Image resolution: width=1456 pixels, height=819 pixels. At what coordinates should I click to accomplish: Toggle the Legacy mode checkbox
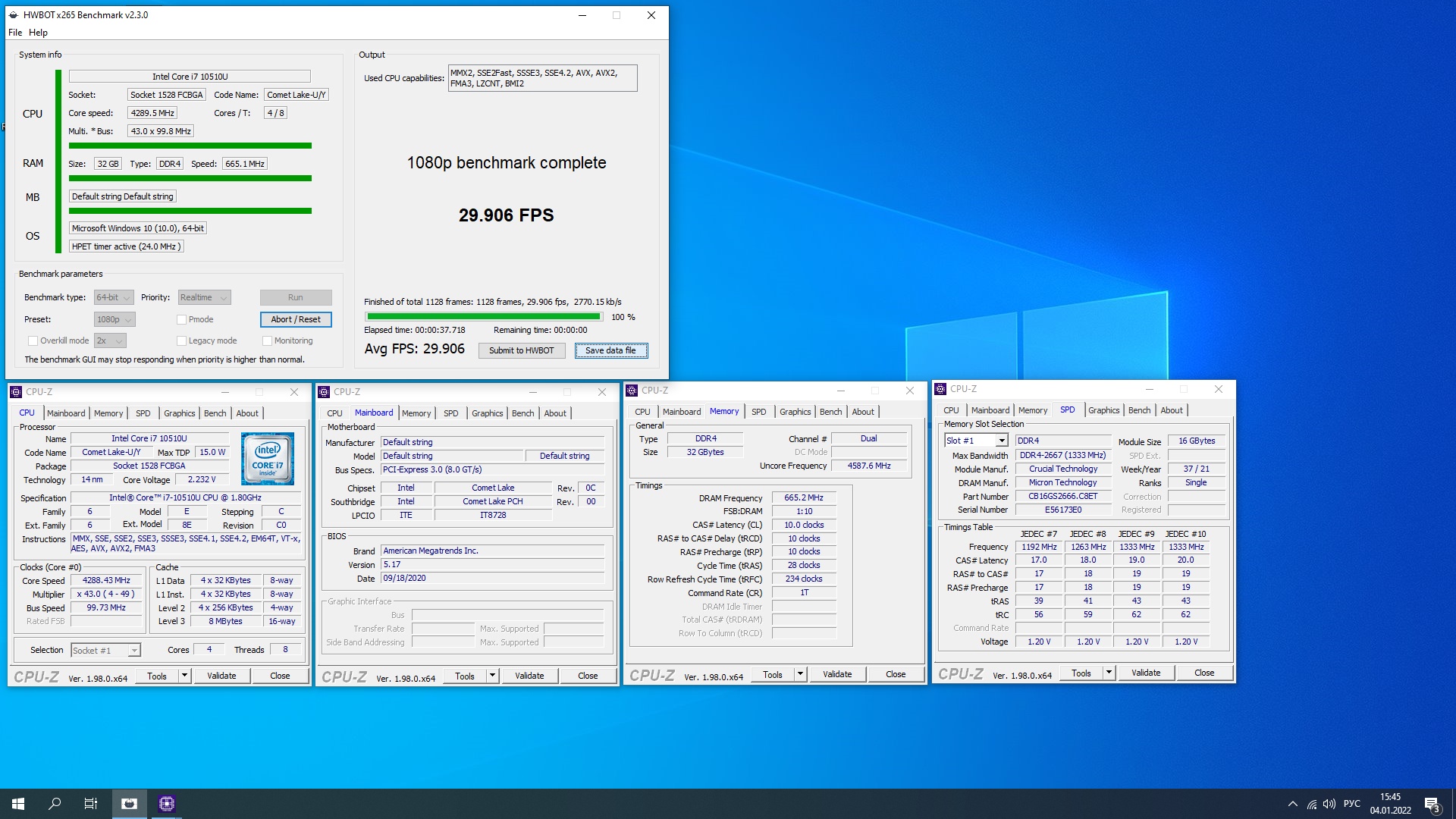pos(181,341)
